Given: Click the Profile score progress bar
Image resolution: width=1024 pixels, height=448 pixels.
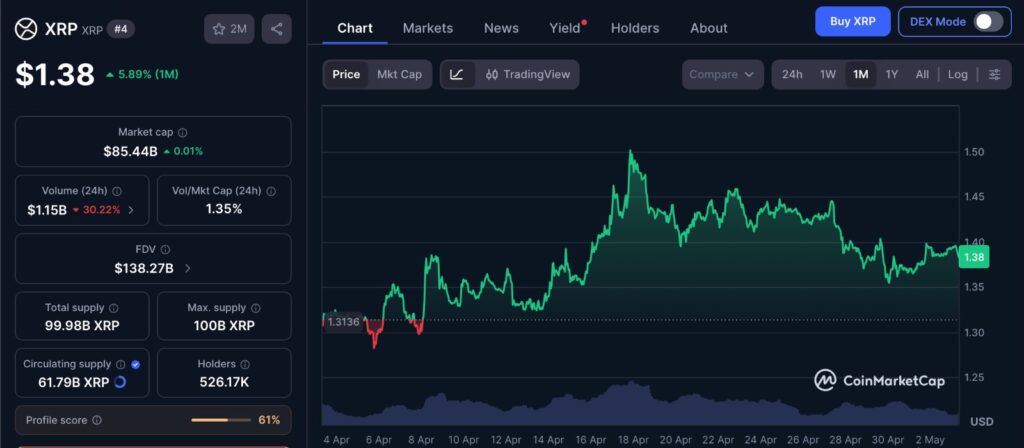Looking at the screenshot, I should pos(221,421).
